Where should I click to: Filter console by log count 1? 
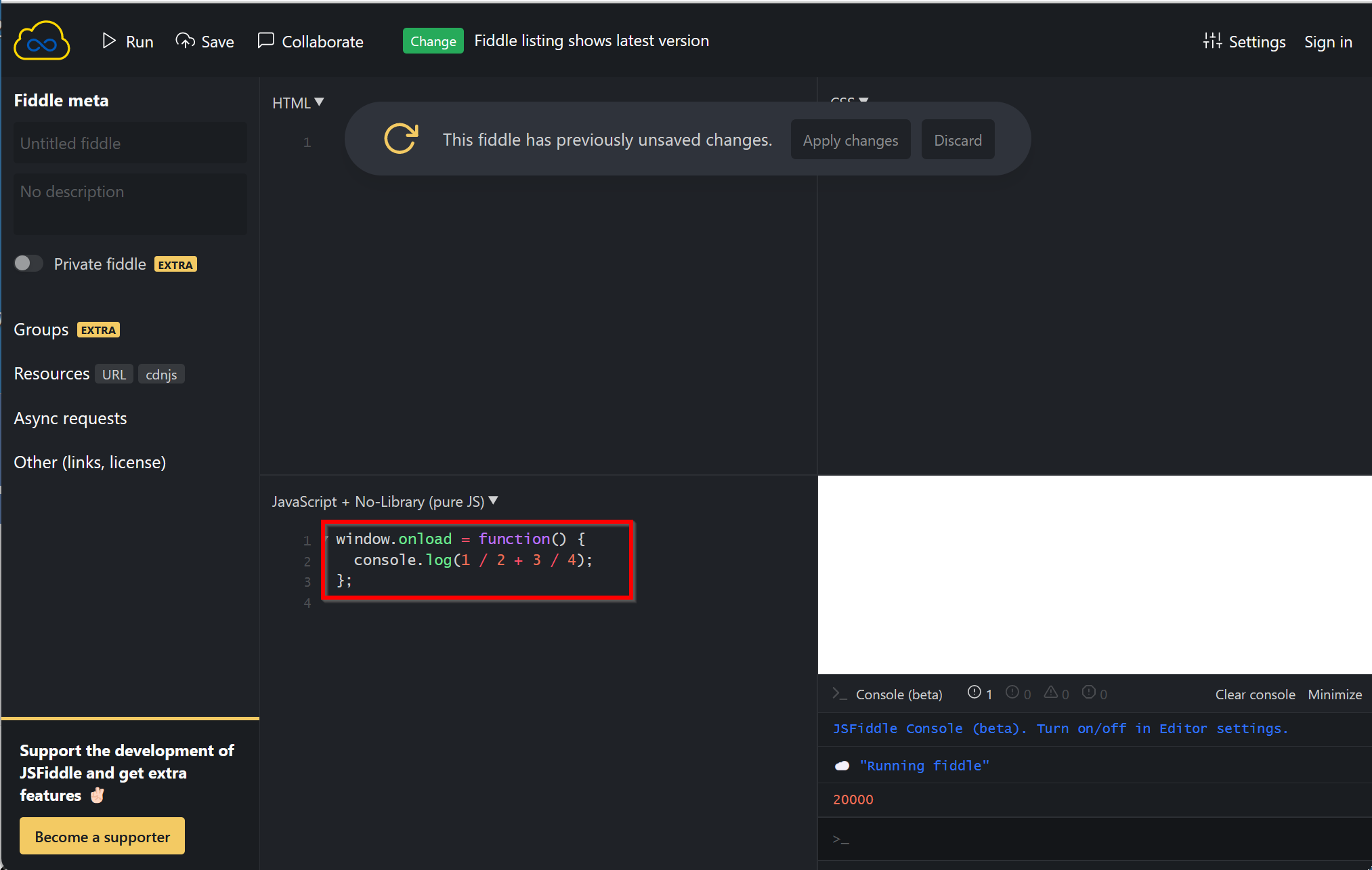point(980,693)
